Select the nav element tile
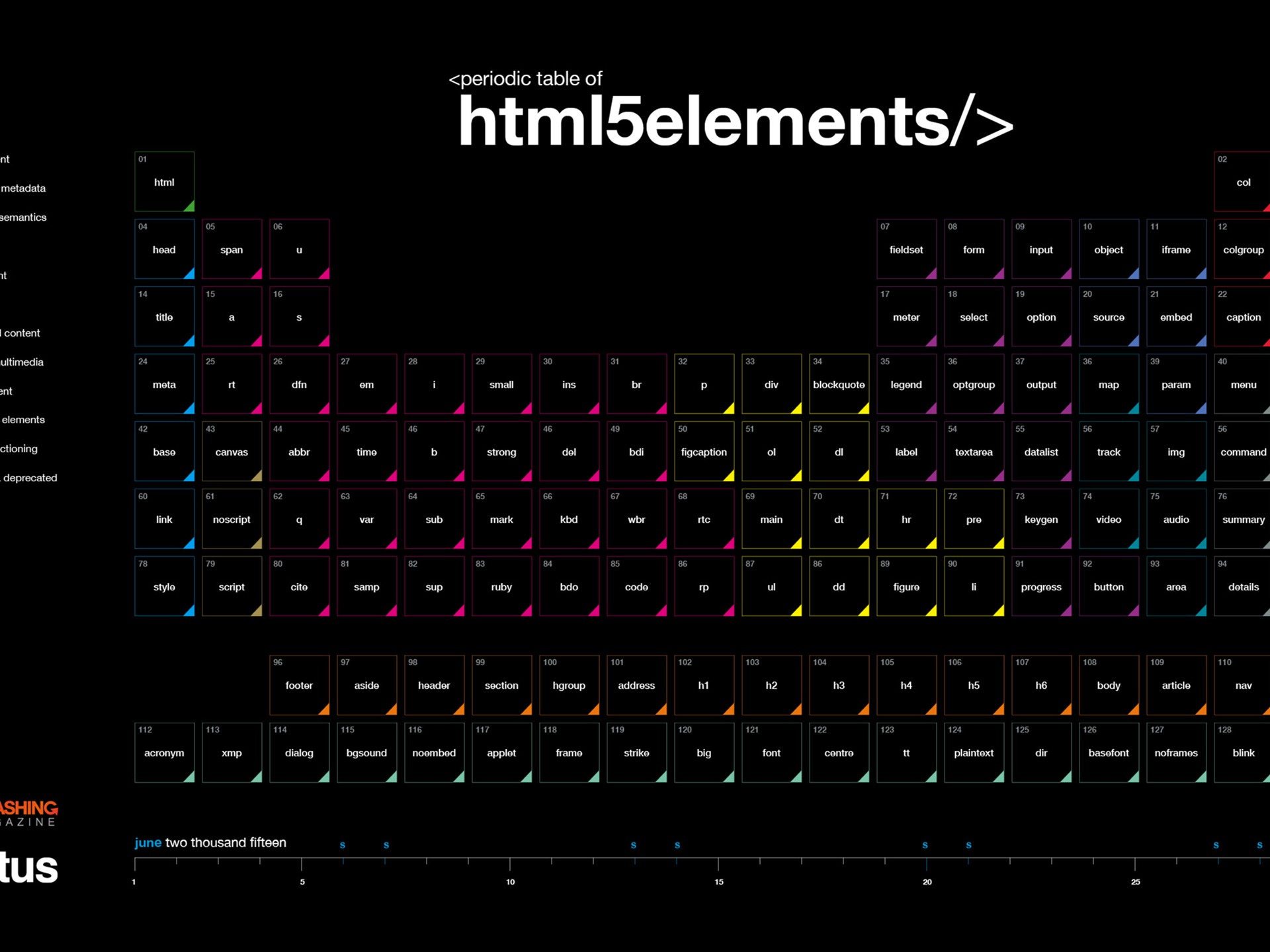The image size is (1270, 952). coord(1242,686)
